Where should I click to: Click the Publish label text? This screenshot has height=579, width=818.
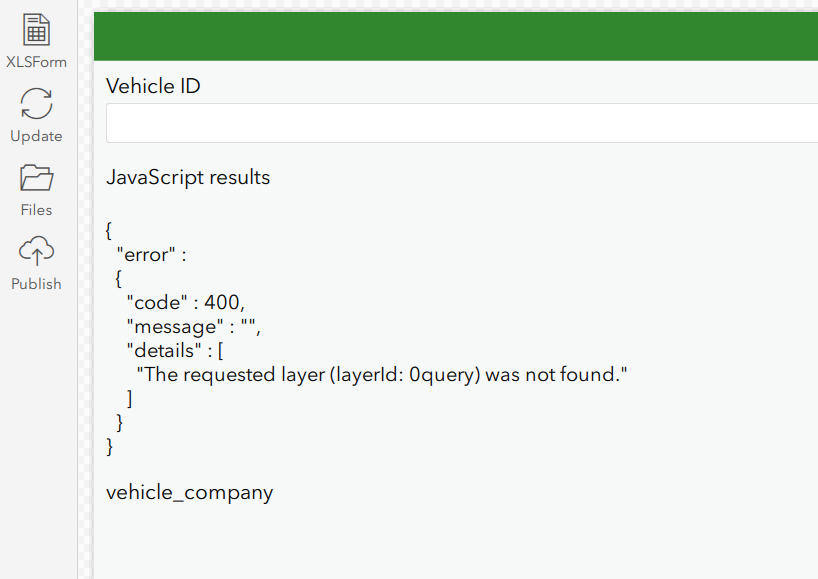pos(36,284)
